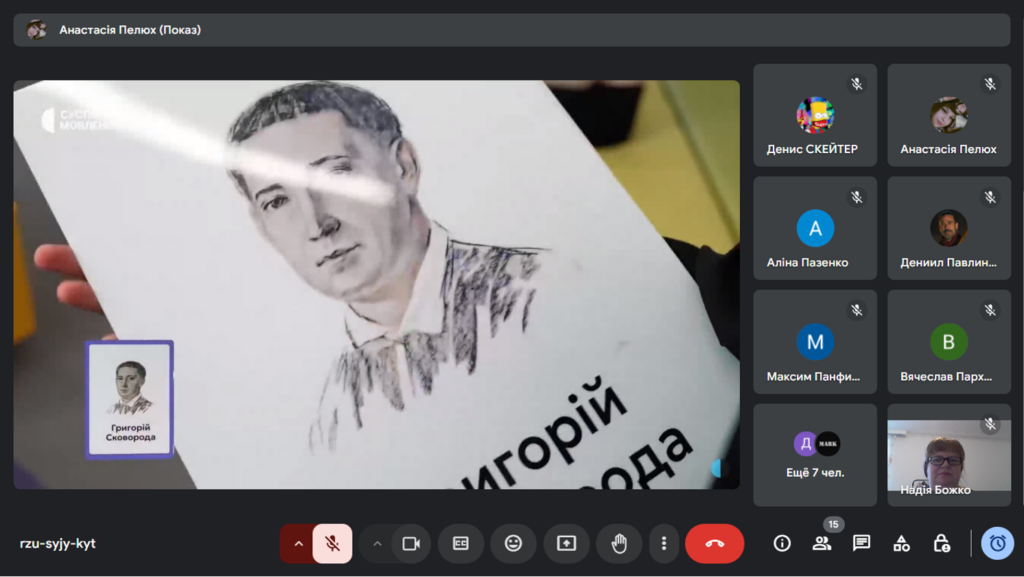This screenshot has height=577, width=1024.
Task: Select Надія Божко's video tile
Action: pos(949,454)
